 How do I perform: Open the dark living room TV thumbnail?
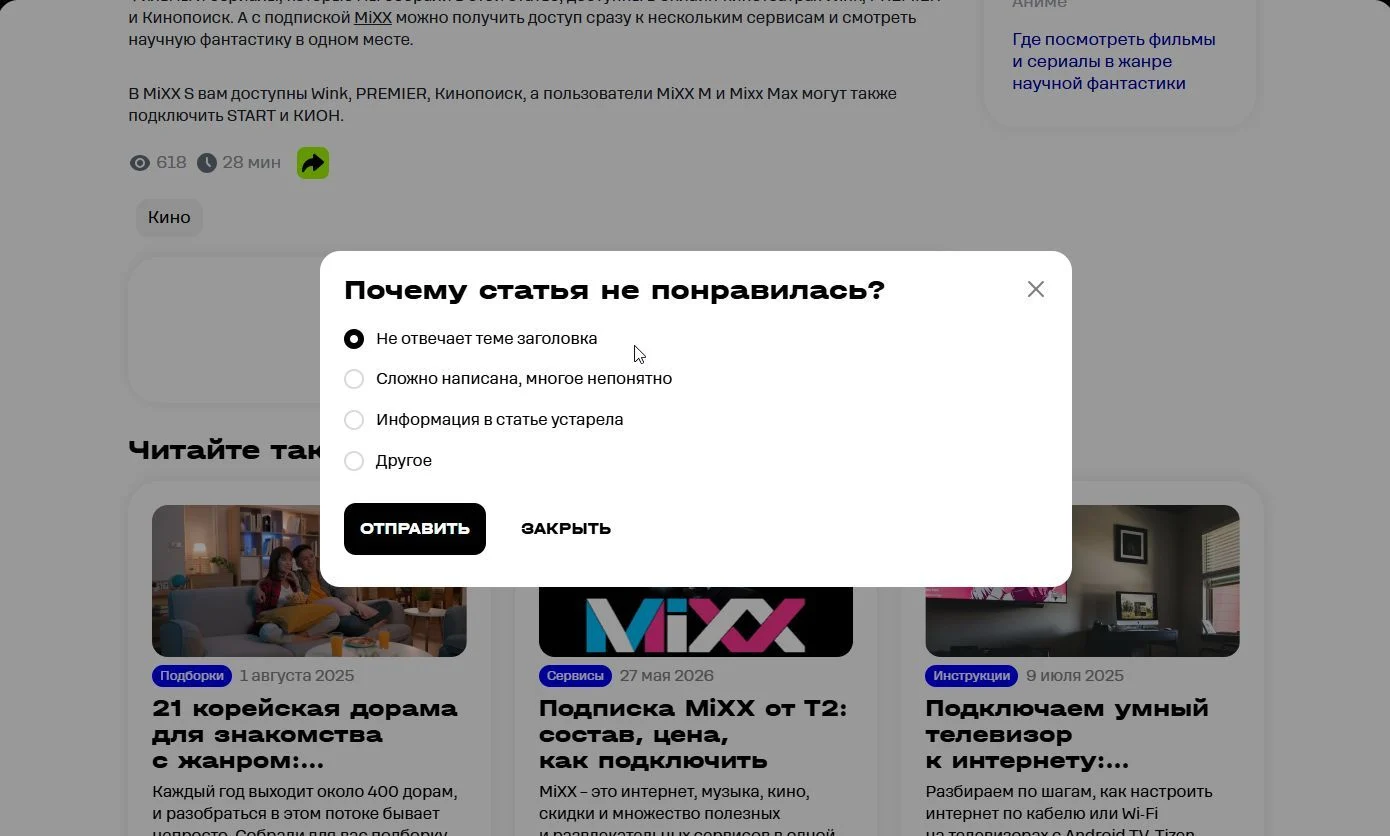(1156, 581)
